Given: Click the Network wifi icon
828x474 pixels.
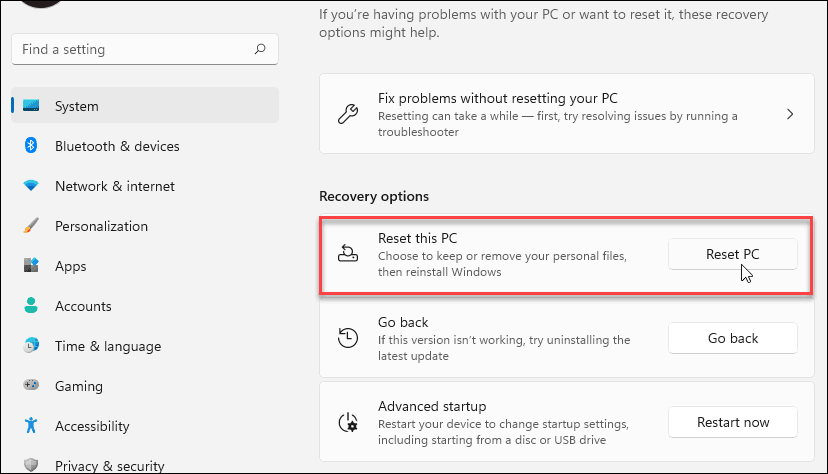Looking at the screenshot, I should (x=31, y=186).
